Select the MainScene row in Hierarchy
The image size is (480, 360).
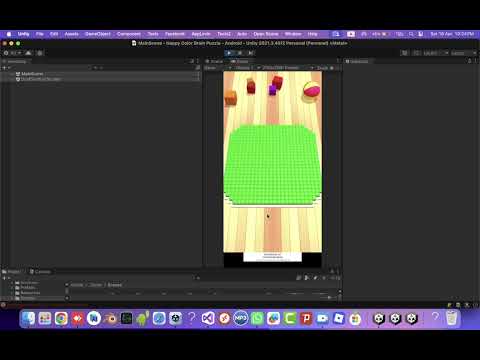click(x=100, y=74)
